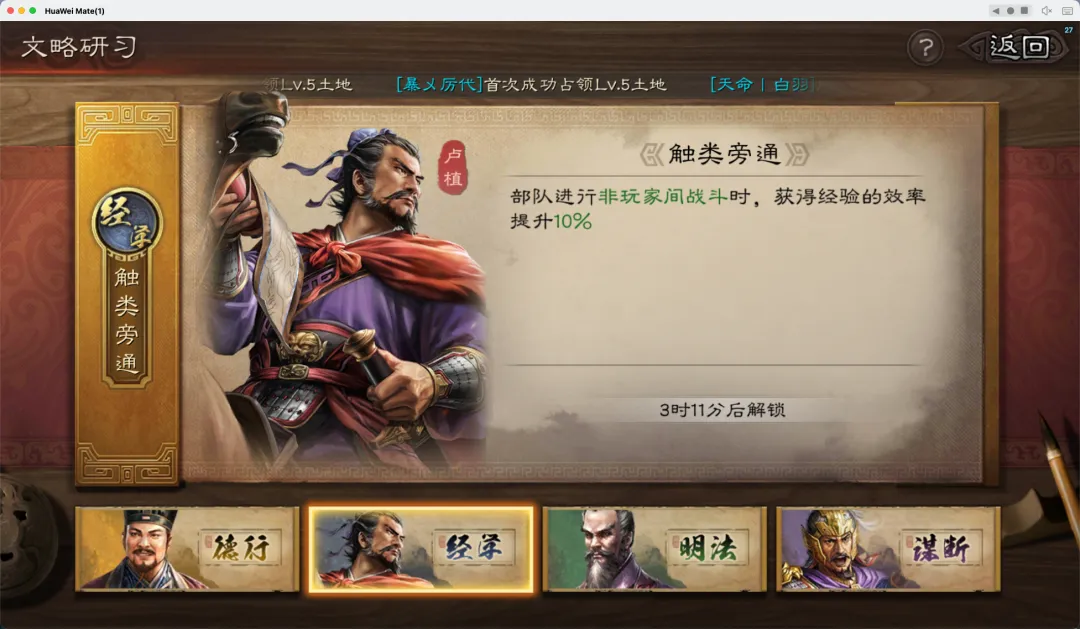Tap the Android home circle in title bar
1080x629 pixels.
[1010, 10]
